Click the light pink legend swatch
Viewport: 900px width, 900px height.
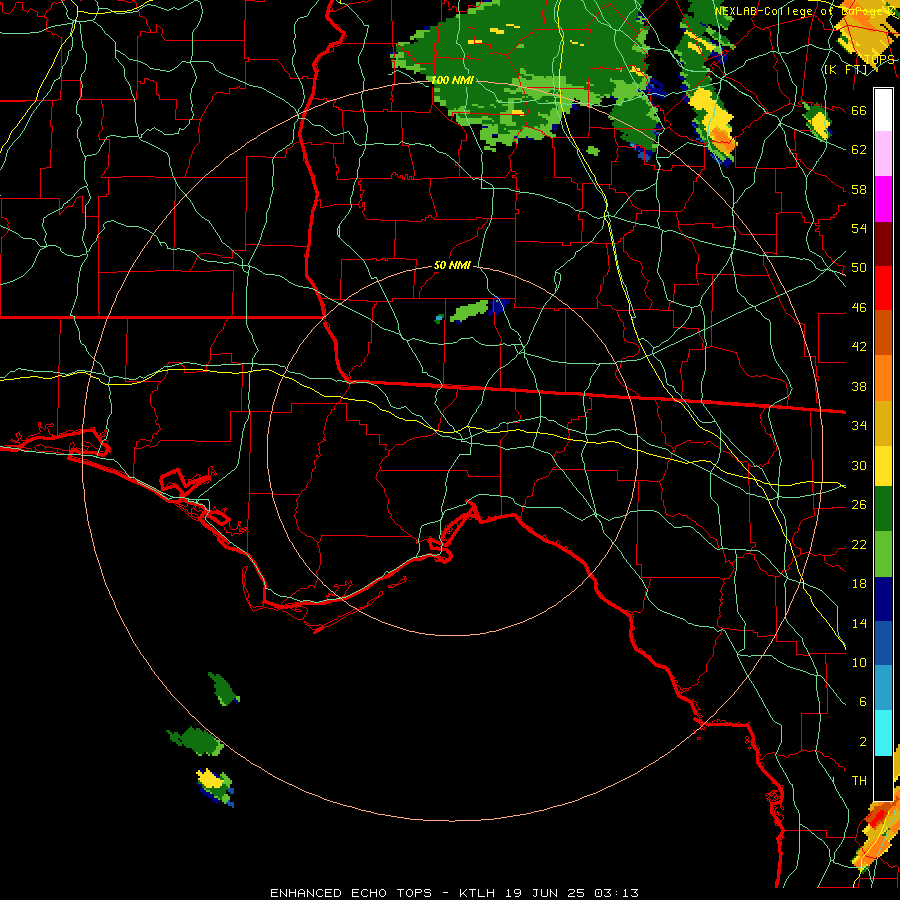click(883, 154)
